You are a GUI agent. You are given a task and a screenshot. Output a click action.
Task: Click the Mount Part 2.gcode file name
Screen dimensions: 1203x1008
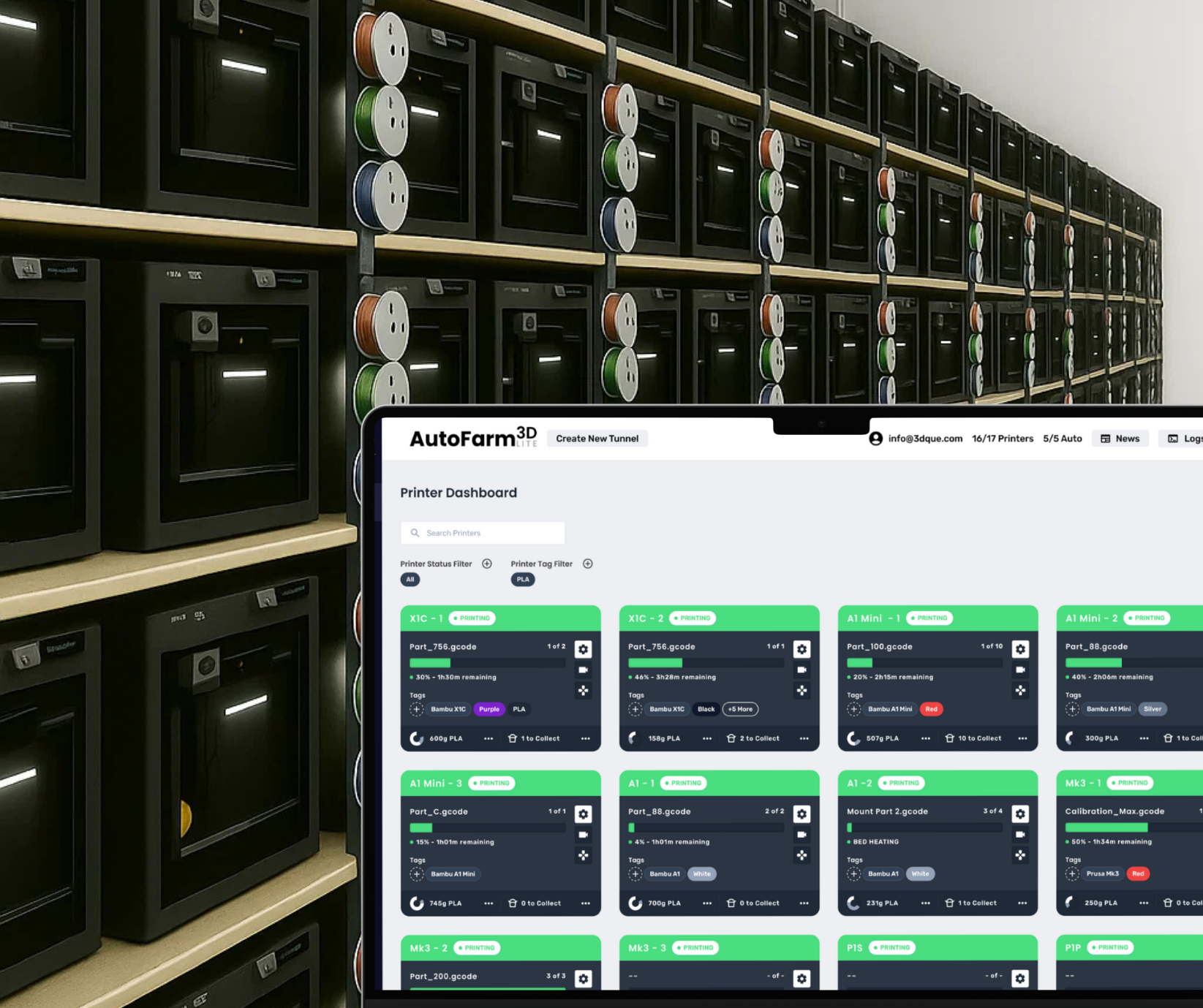pyautogui.click(x=887, y=811)
